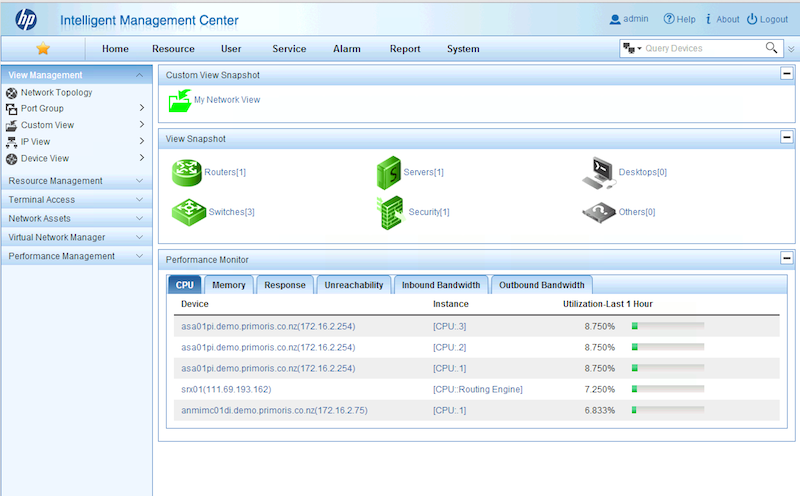Click the green Servers icon
800x496 pixels.
pyautogui.click(x=389, y=172)
